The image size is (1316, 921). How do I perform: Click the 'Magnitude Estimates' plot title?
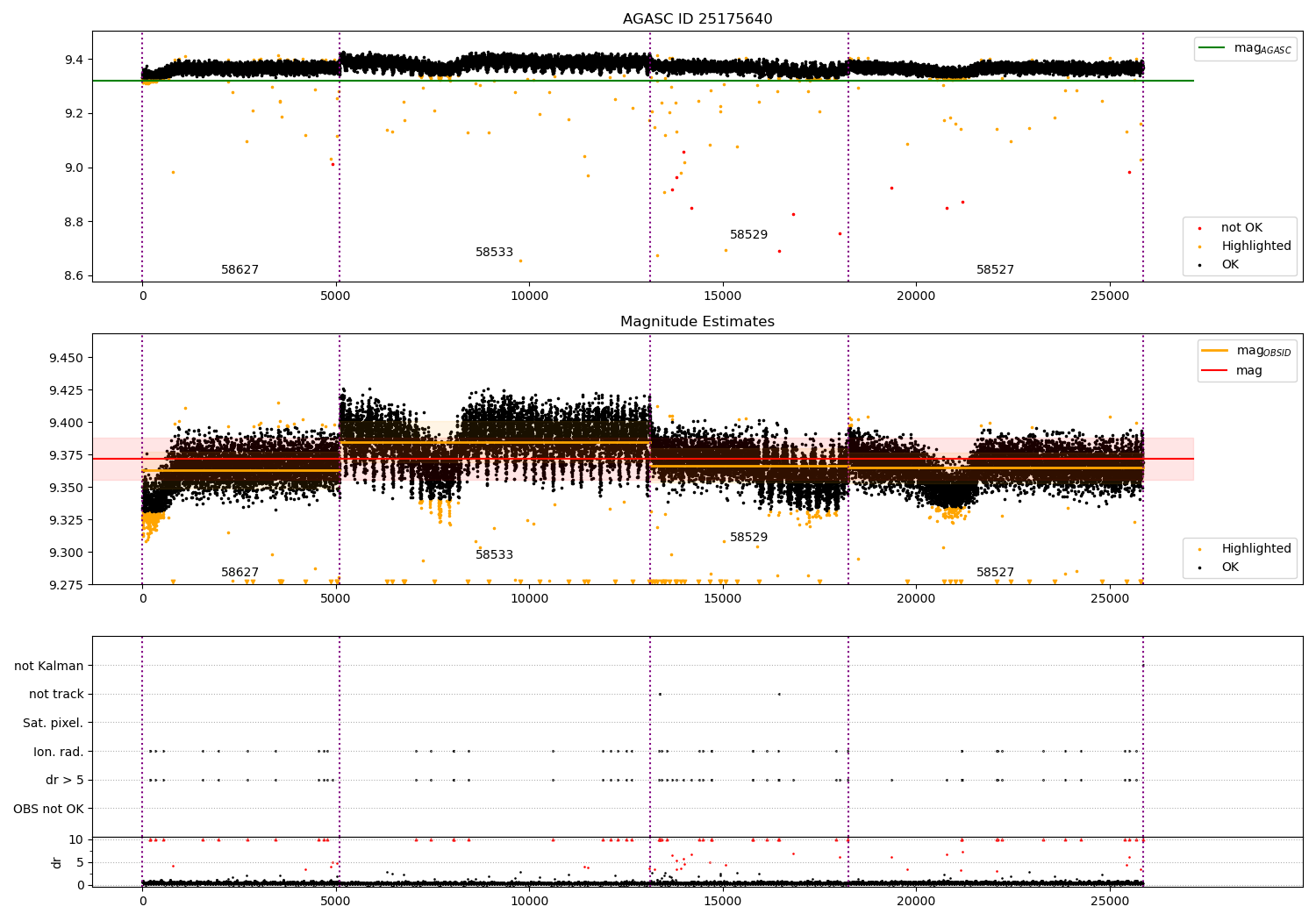coord(697,322)
